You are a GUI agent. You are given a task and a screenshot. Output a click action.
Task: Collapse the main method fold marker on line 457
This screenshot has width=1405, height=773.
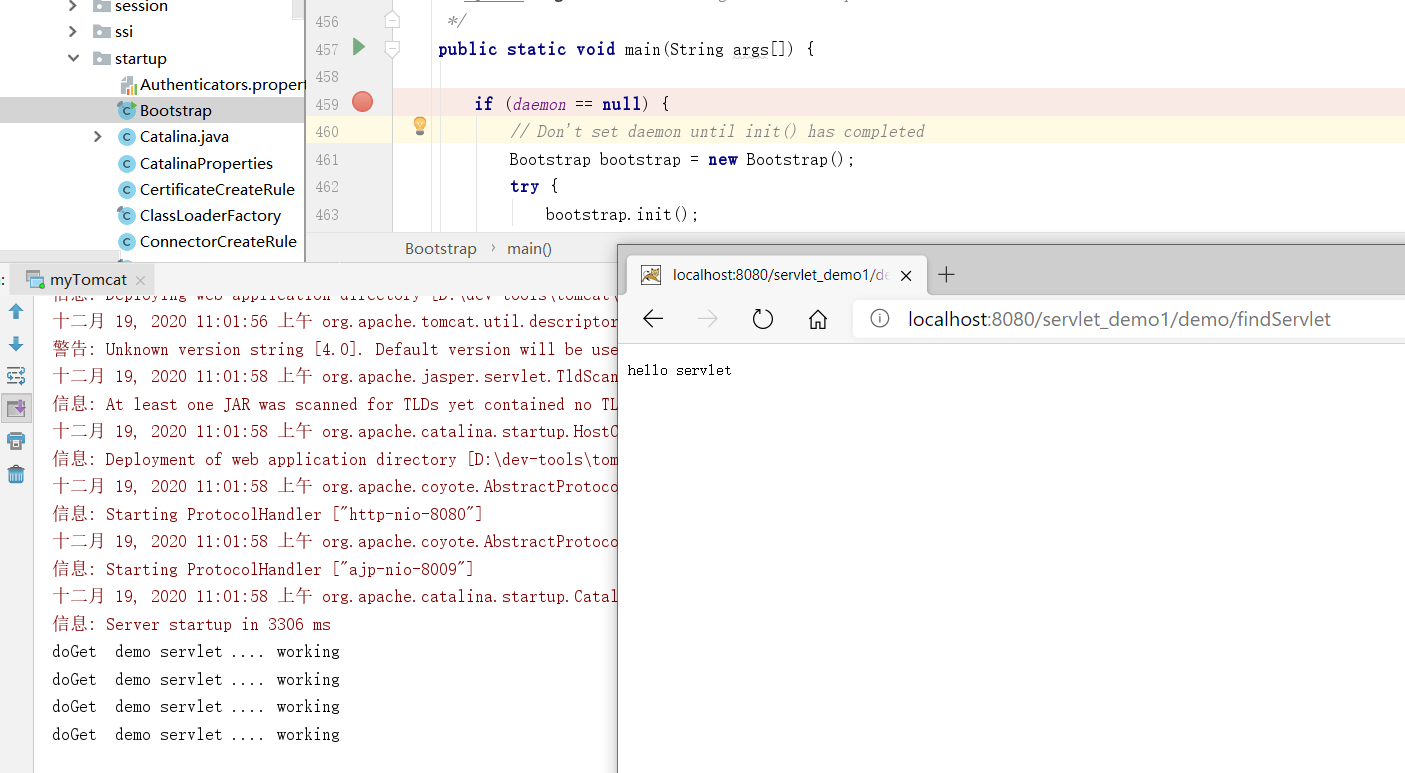pos(392,48)
